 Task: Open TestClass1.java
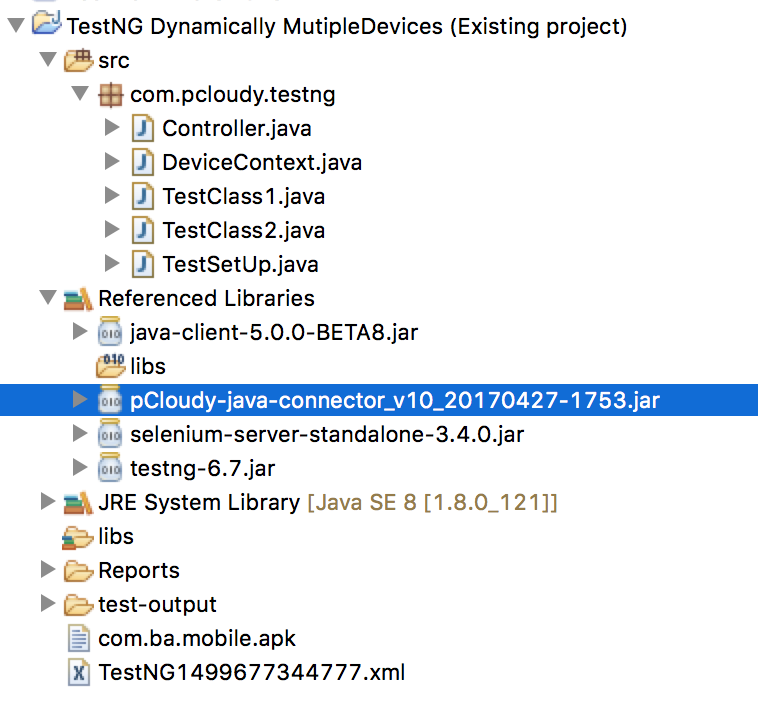coord(243,197)
